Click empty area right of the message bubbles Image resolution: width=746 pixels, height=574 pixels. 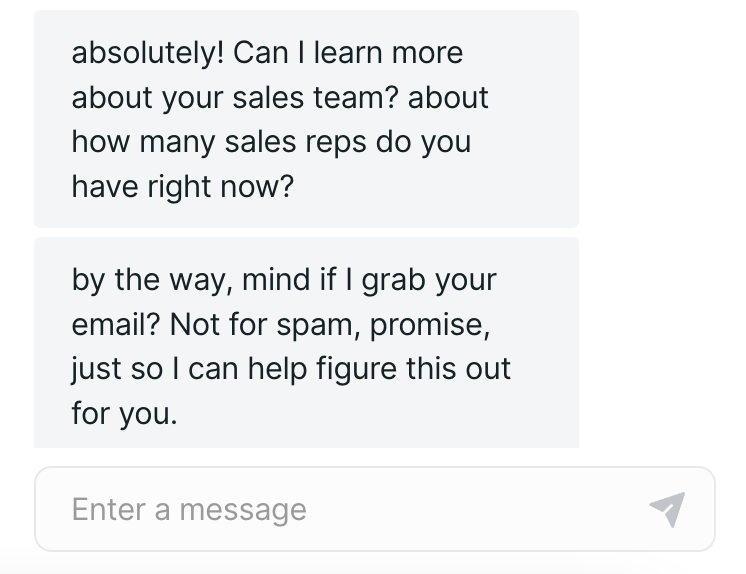tap(660, 230)
